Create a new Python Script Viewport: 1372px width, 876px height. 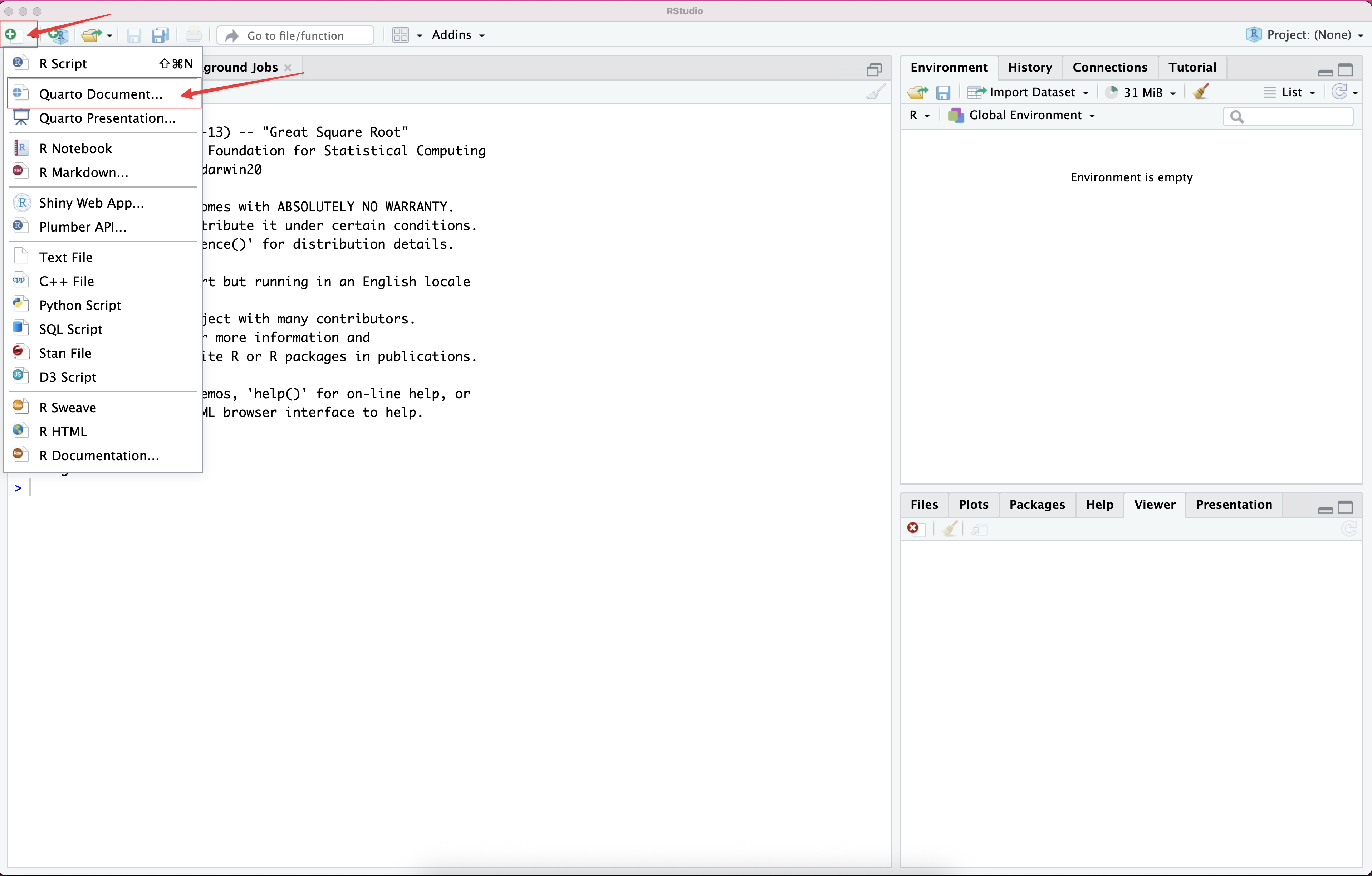(x=103, y=305)
